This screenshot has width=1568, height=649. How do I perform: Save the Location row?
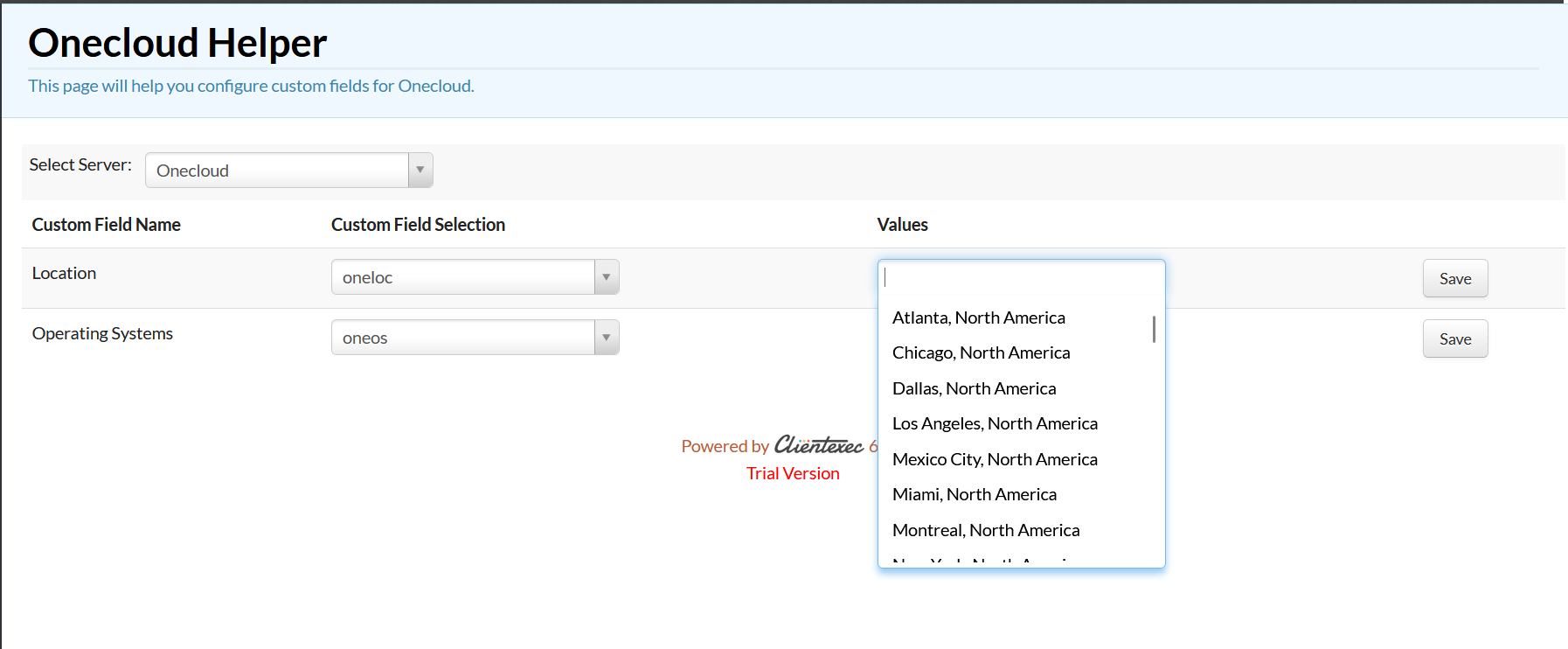pos(1455,278)
